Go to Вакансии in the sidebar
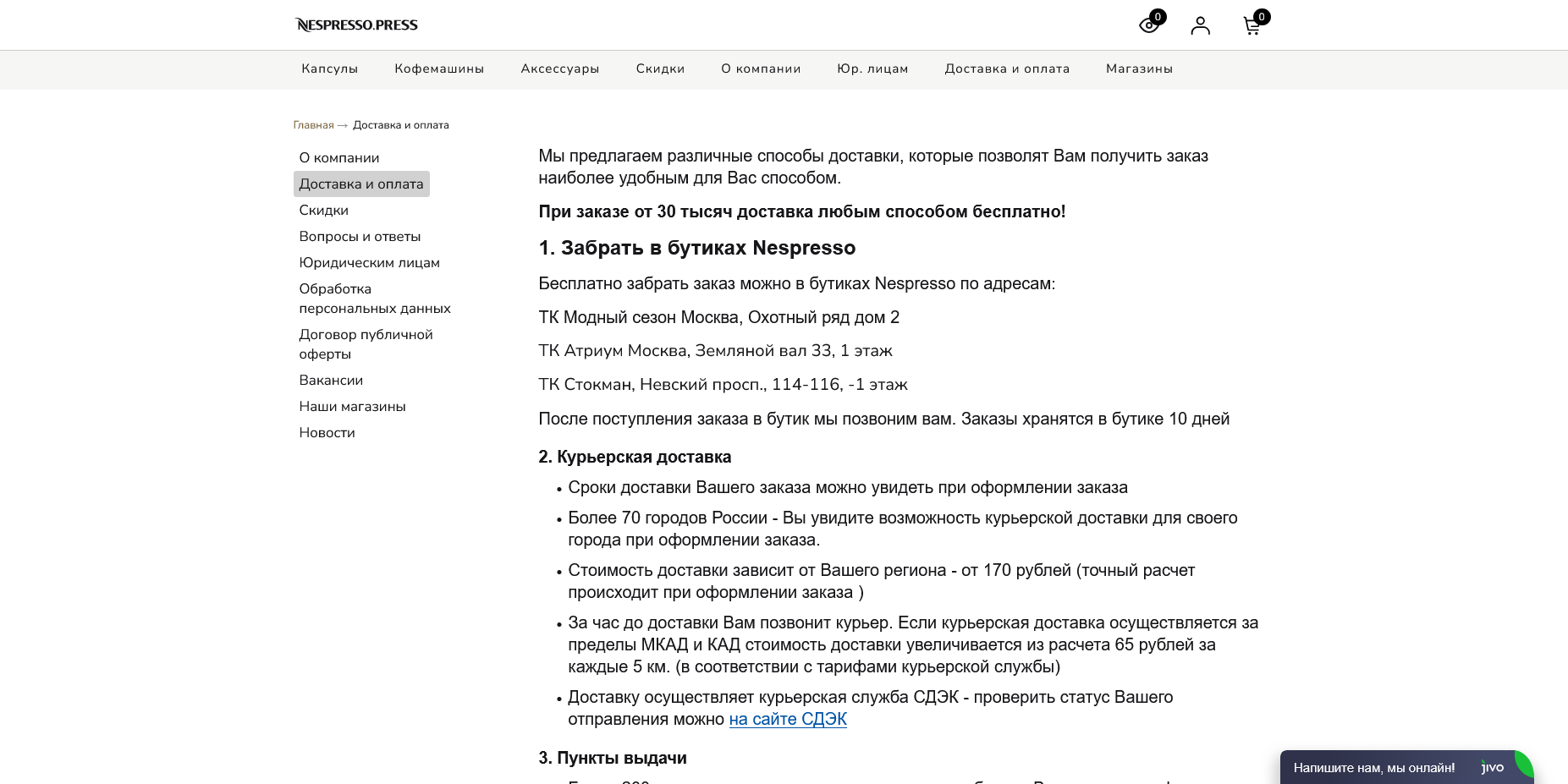This screenshot has height=784, width=1568. point(331,381)
